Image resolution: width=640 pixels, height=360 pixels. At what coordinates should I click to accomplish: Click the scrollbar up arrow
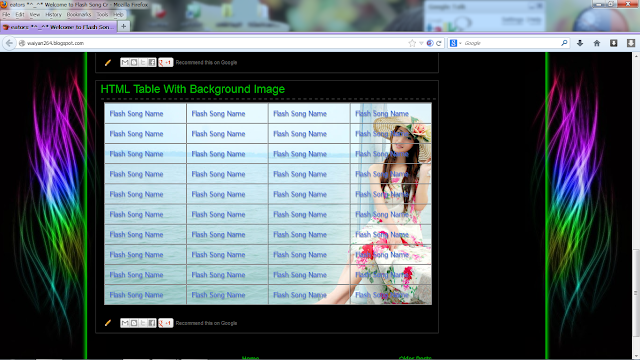pyautogui.click(x=636, y=56)
